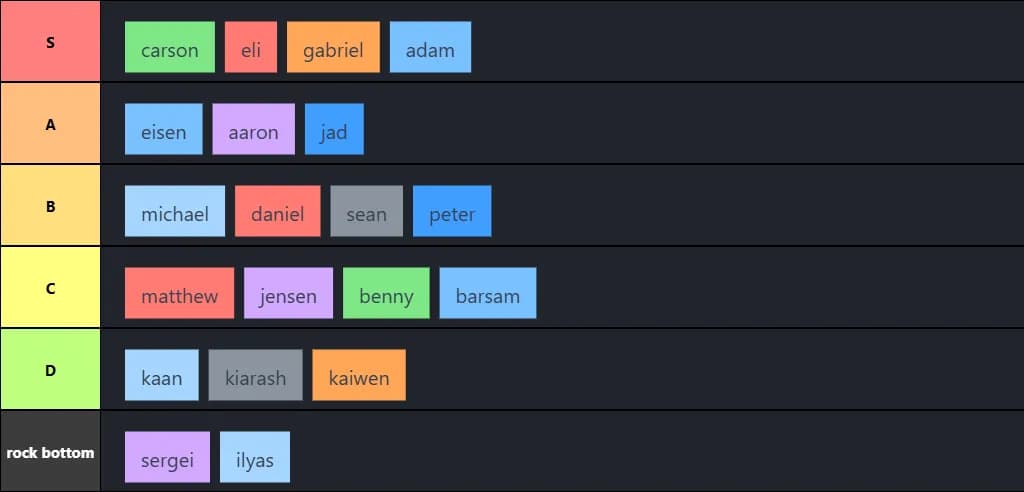The width and height of the screenshot is (1024, 492).
Task: Click the gray kiarash tile
Action: (x=255, y=375)
